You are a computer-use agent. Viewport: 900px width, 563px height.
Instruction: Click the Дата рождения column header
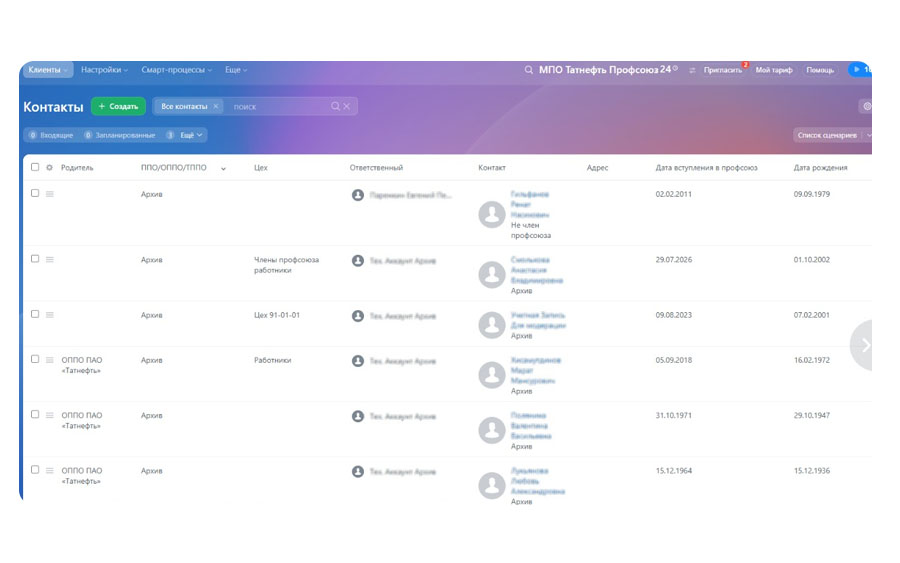pyautogui.click(x=820, y=168)
